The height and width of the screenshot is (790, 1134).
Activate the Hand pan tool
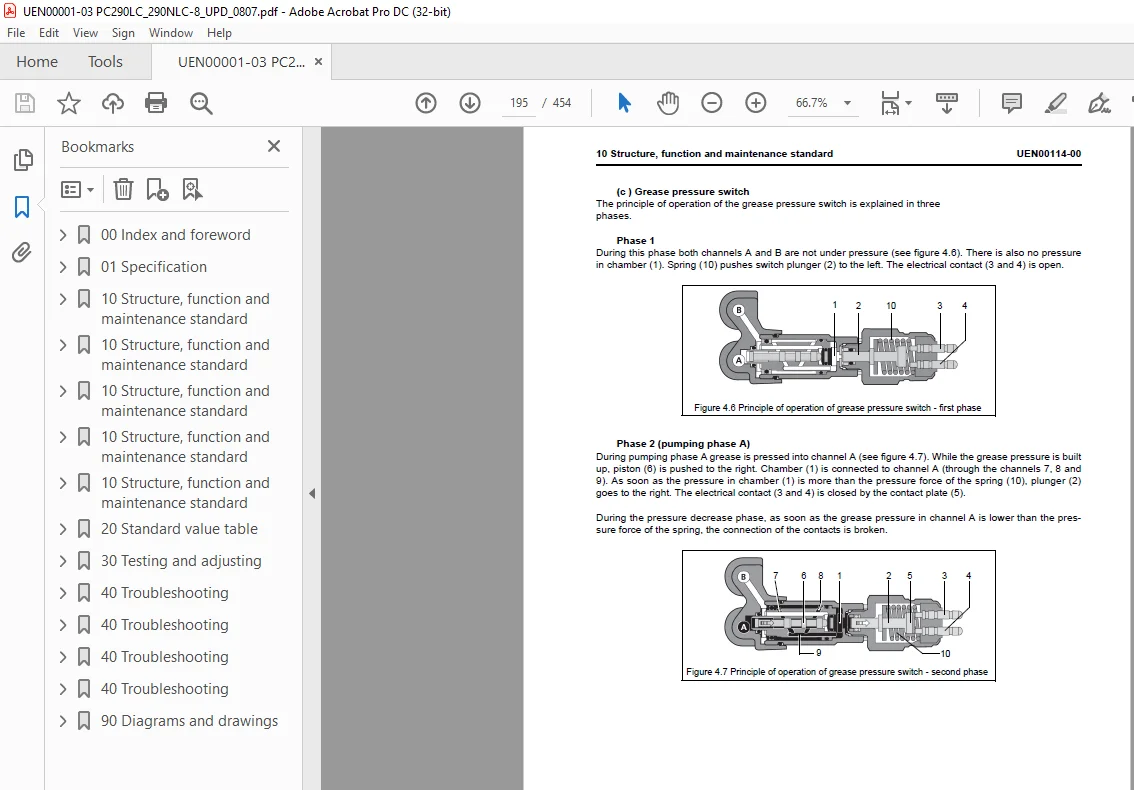pos(668,103)
